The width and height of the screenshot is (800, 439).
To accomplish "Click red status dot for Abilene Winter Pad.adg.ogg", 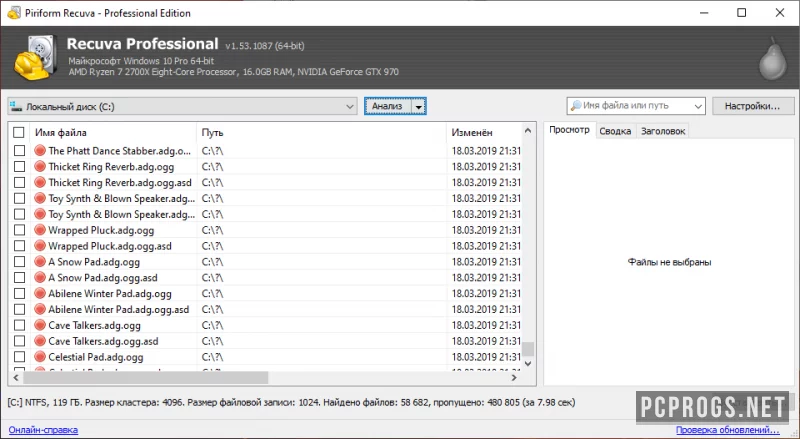I will coord(40,293).
